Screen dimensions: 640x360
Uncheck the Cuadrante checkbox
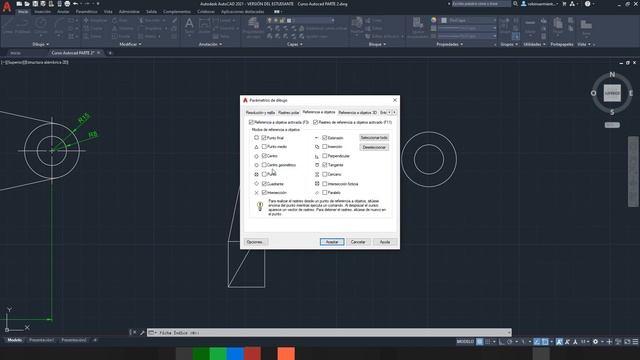pyautogui.click(x=264, y=184)
